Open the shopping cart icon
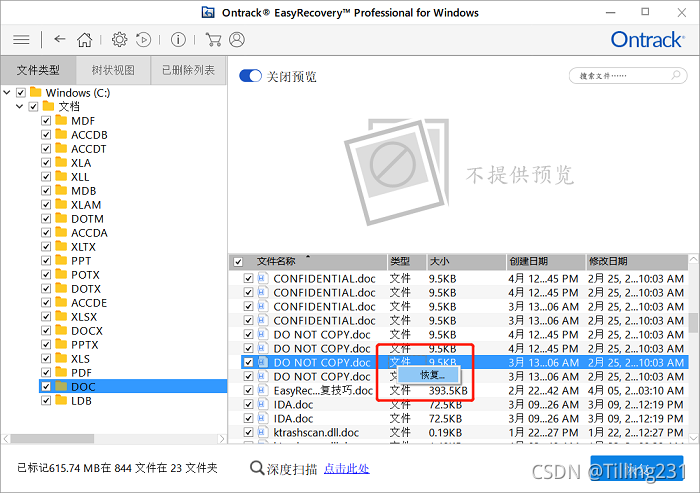Screen dimensions: 700x493 [x=213, y=40]
